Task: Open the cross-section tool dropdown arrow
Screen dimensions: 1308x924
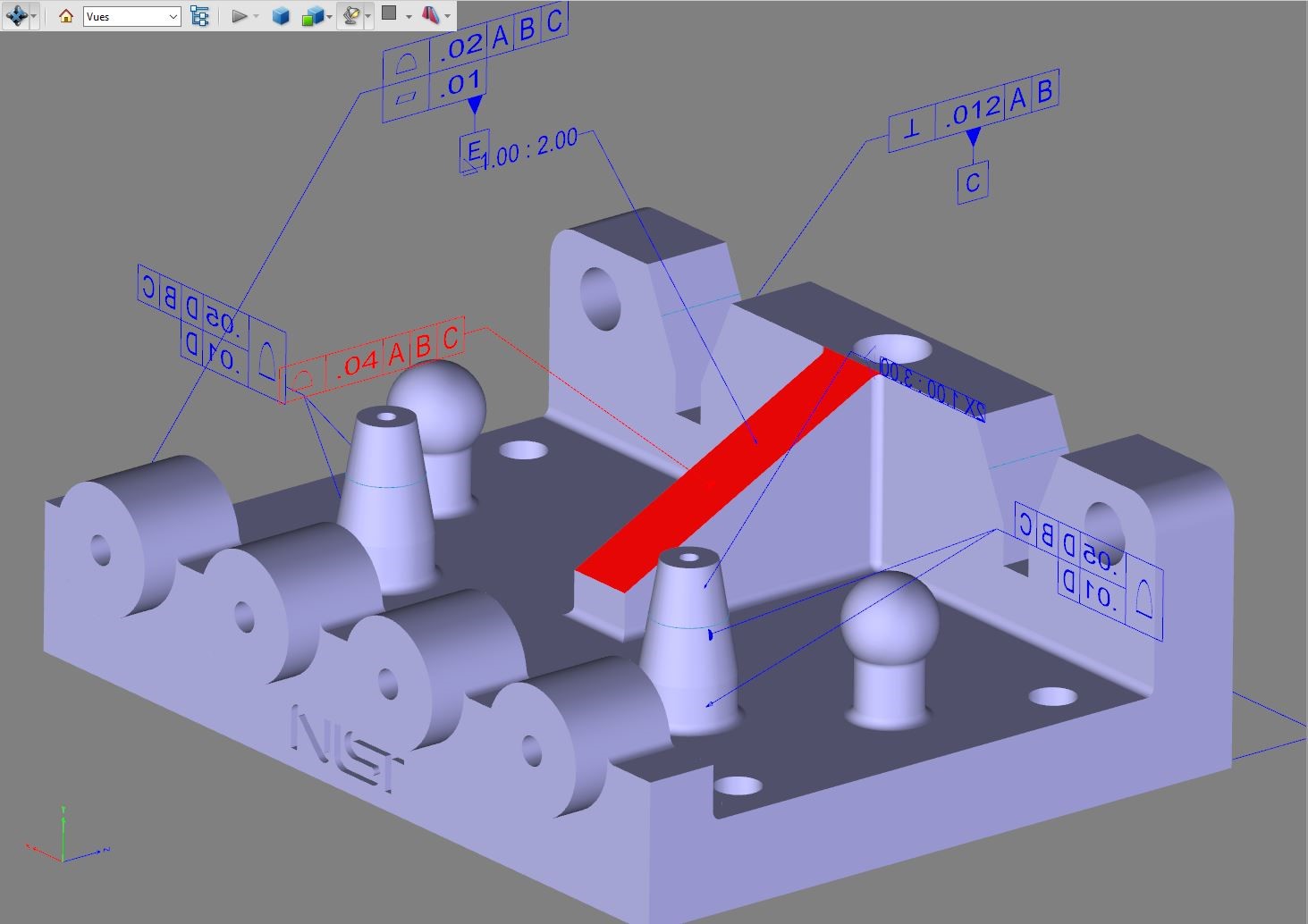Action: (449, 15)
